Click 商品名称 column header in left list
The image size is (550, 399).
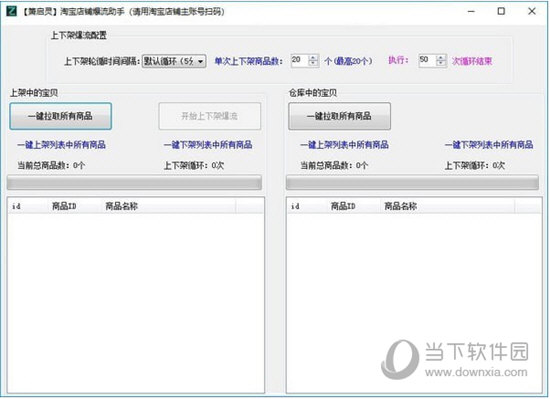tap(169, 206)
